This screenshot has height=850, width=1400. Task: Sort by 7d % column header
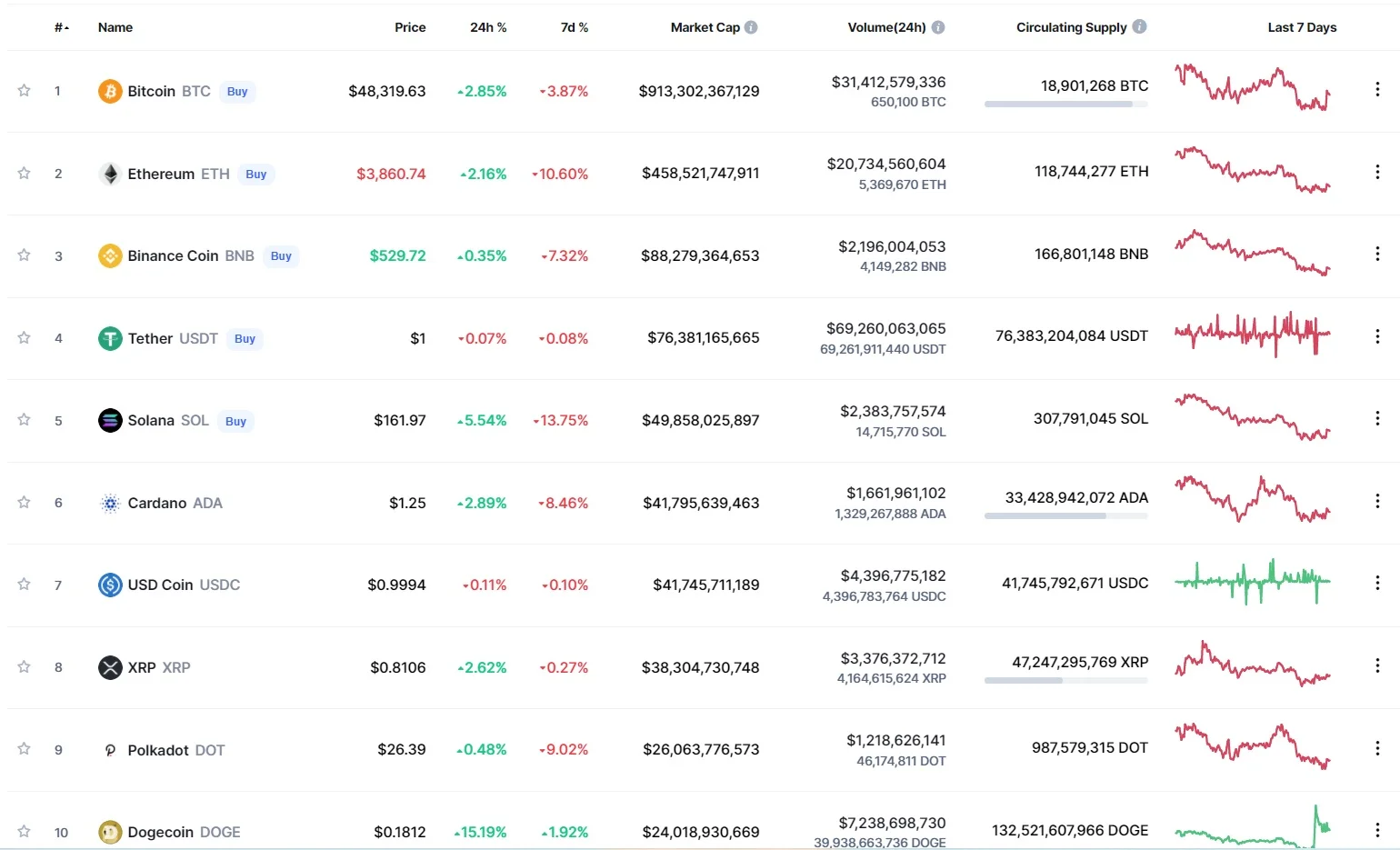575,27
